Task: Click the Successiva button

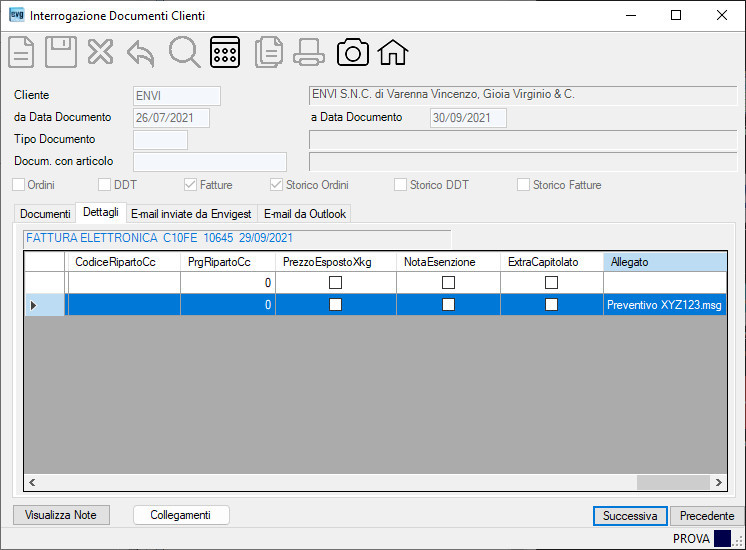Action: (x=630, y=516)
